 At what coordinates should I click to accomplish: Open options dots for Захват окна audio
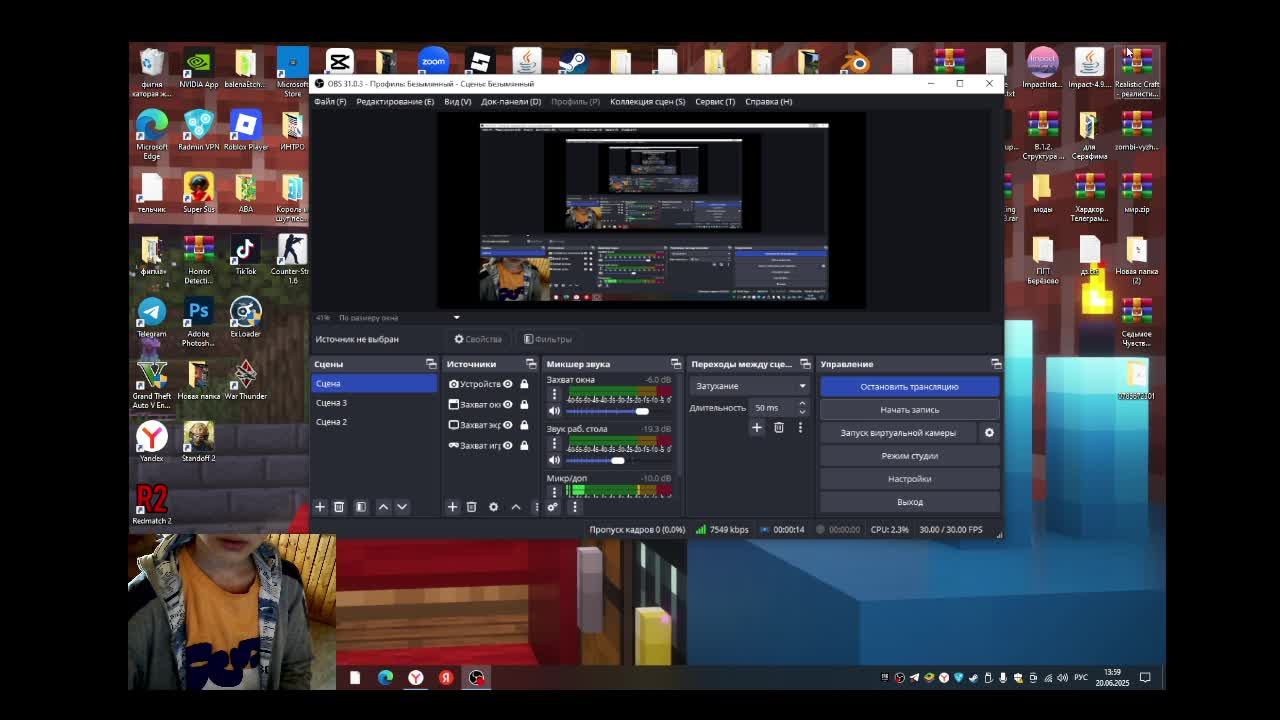coord(554,394)
